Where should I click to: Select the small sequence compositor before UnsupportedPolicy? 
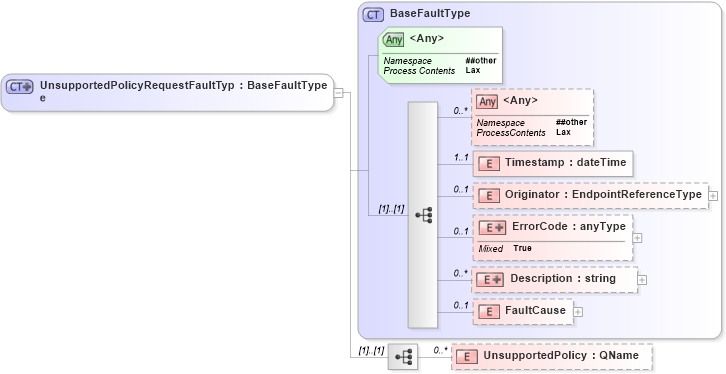(x=403, y=357)
